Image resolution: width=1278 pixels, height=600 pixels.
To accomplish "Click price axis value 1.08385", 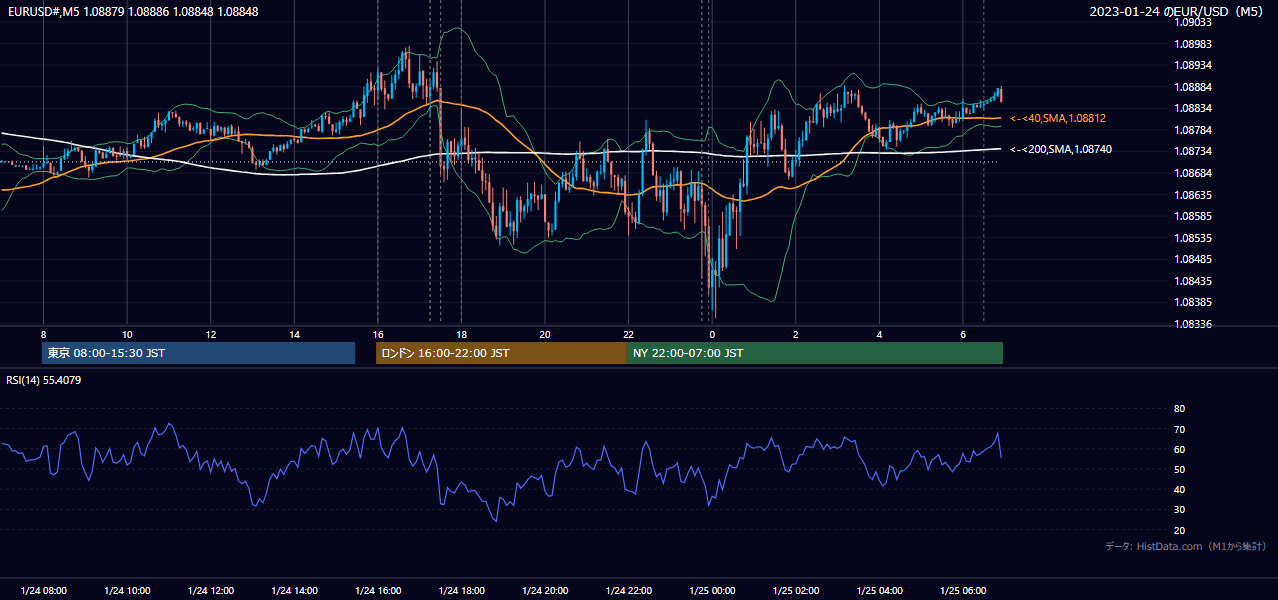I will 1192,302.
